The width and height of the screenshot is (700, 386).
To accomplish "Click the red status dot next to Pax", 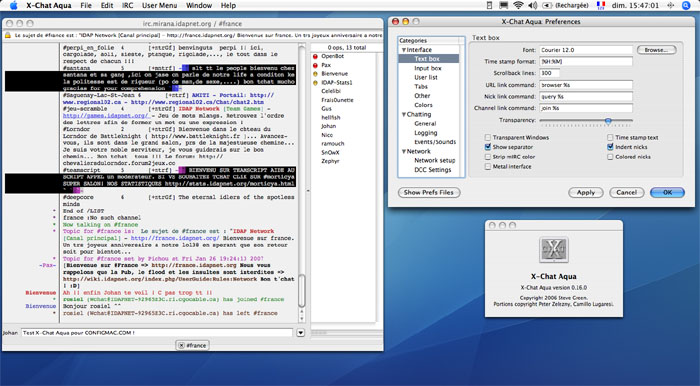I will 315,65.
